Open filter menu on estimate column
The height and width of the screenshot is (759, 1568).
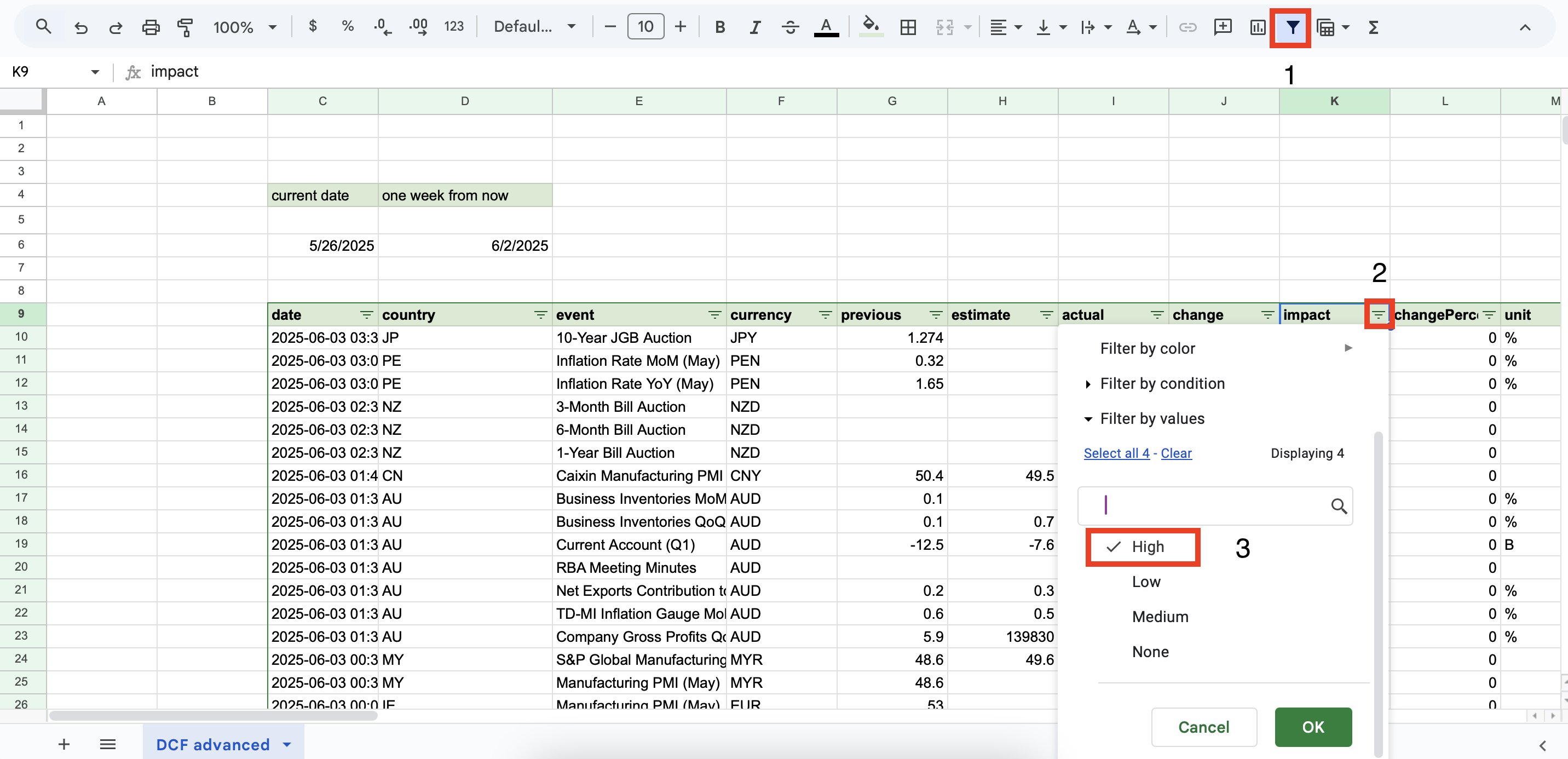(x=1046, y=315)
